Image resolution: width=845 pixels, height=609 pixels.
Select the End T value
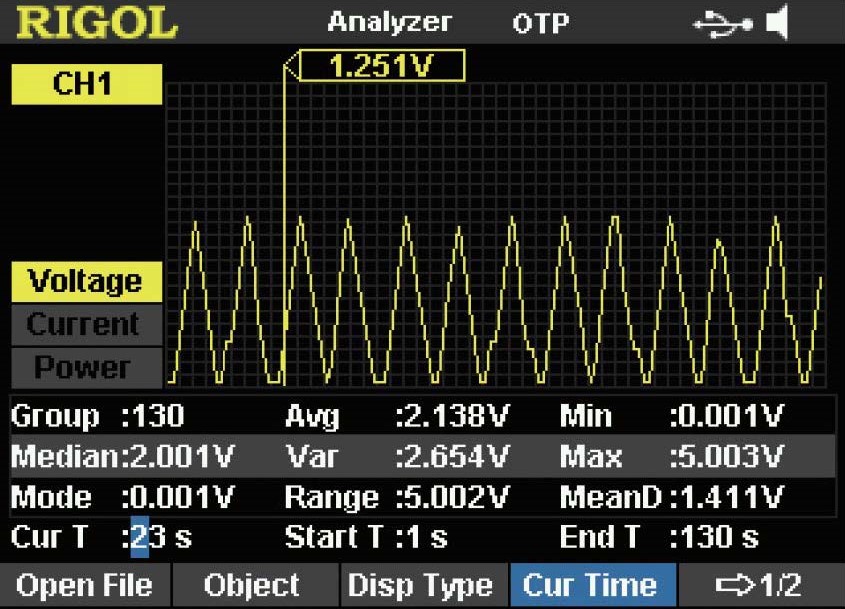coord(715,537)
